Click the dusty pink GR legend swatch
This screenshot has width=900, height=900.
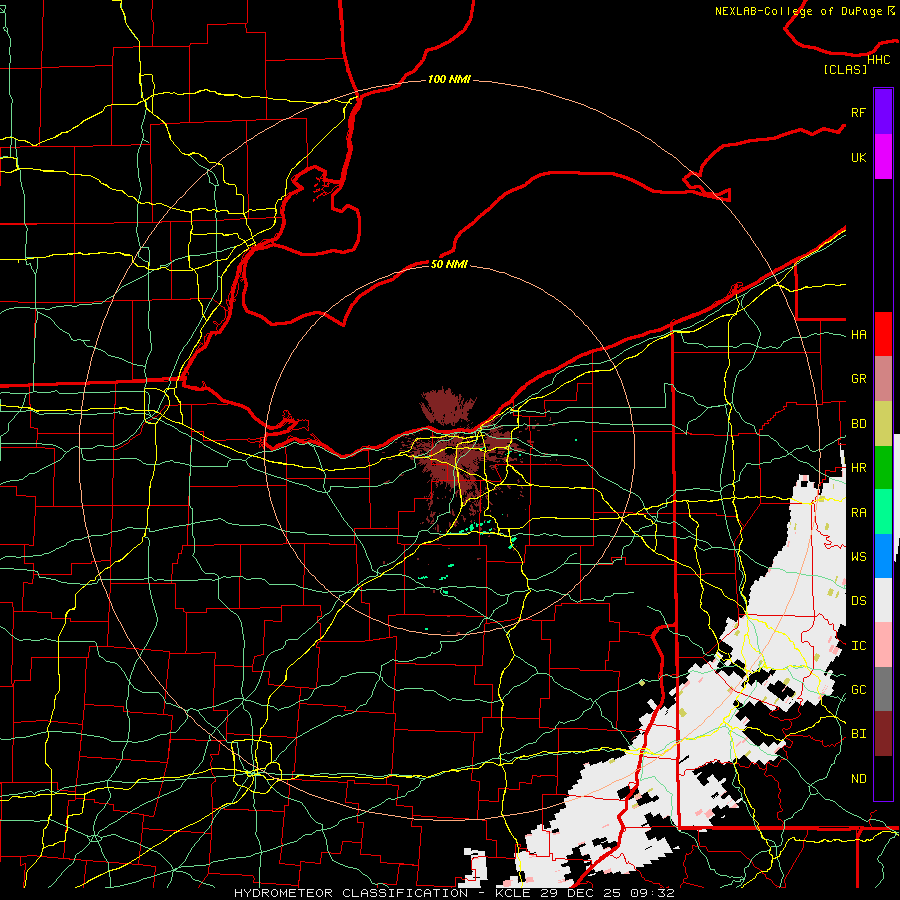click(x=883, y=379)
